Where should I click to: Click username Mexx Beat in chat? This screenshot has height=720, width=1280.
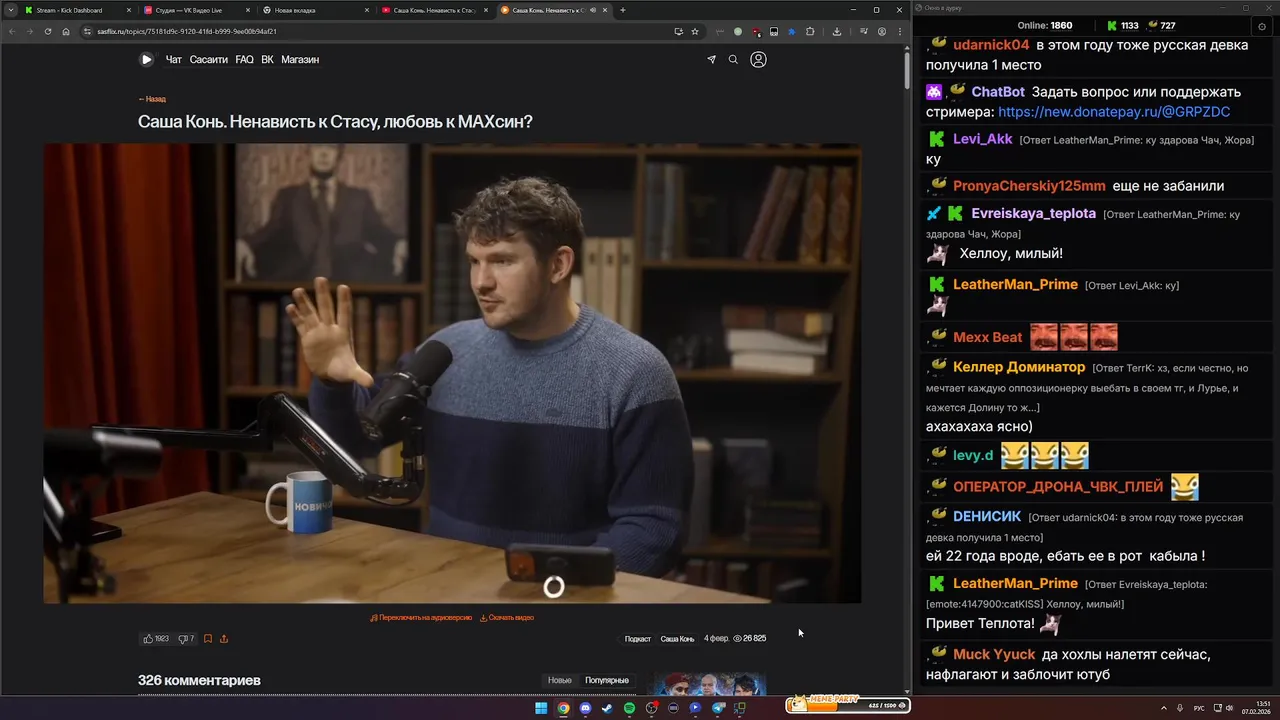point(988,337)
